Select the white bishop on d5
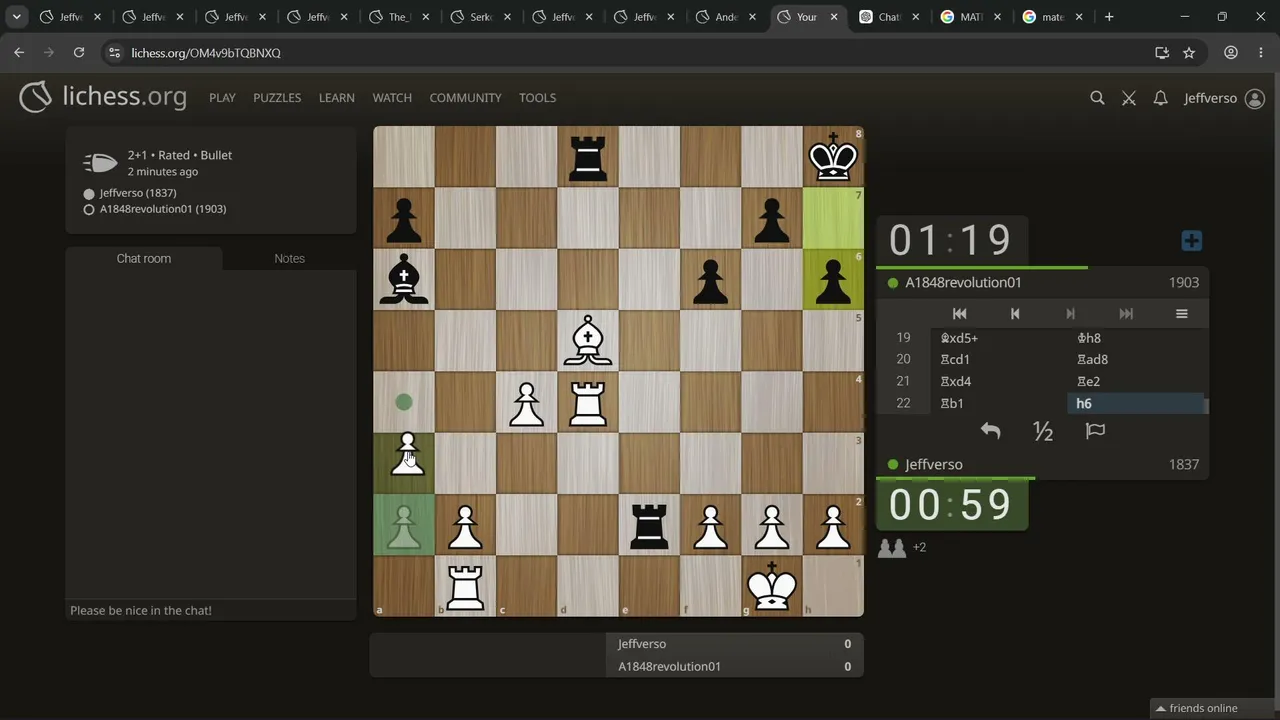This screenshot has height=720, width=1280. [x=588, y=341]
